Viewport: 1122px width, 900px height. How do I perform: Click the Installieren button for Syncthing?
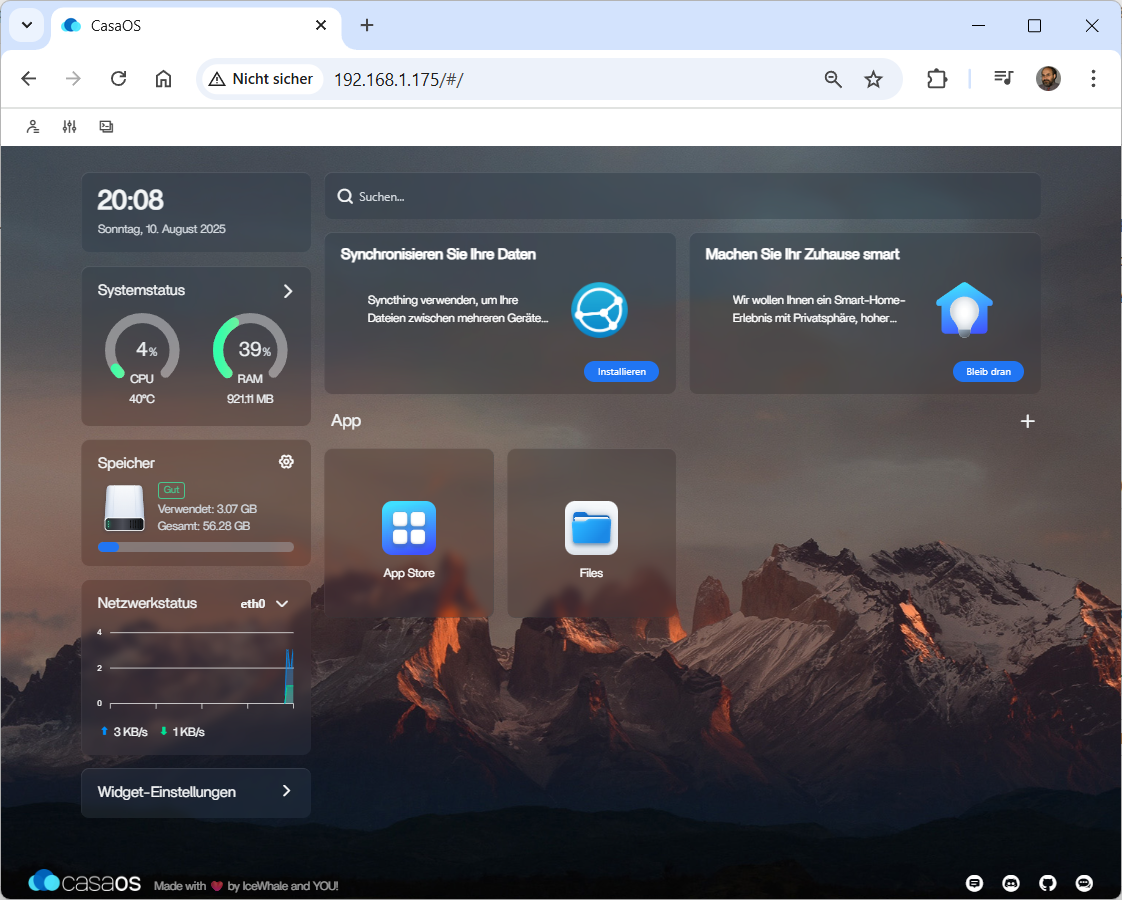pyautogui.click(x=621, y=372)
